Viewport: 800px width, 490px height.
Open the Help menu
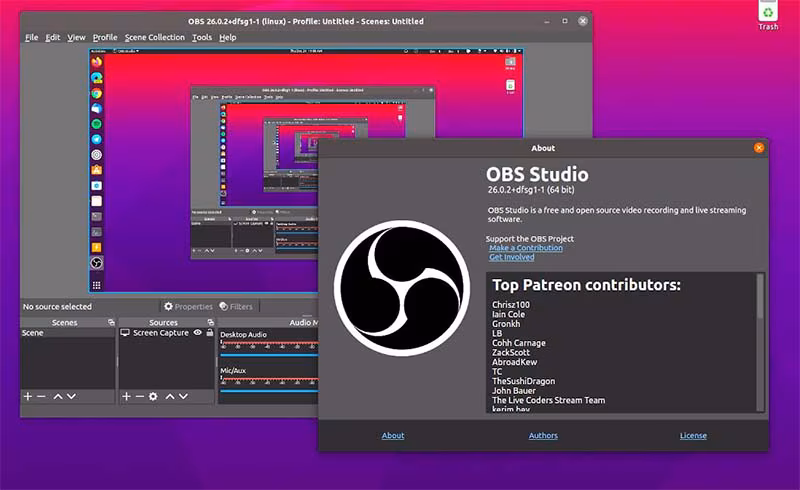point(228,37)
